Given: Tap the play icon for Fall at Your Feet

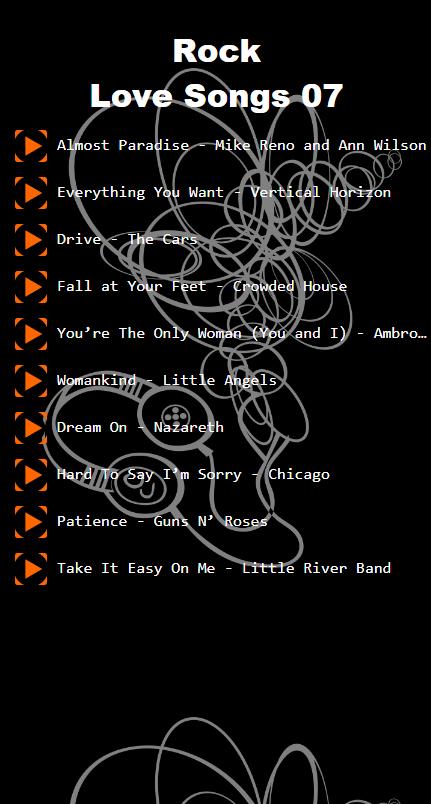Looking at the screenshot, I should [x=31, y=287].
